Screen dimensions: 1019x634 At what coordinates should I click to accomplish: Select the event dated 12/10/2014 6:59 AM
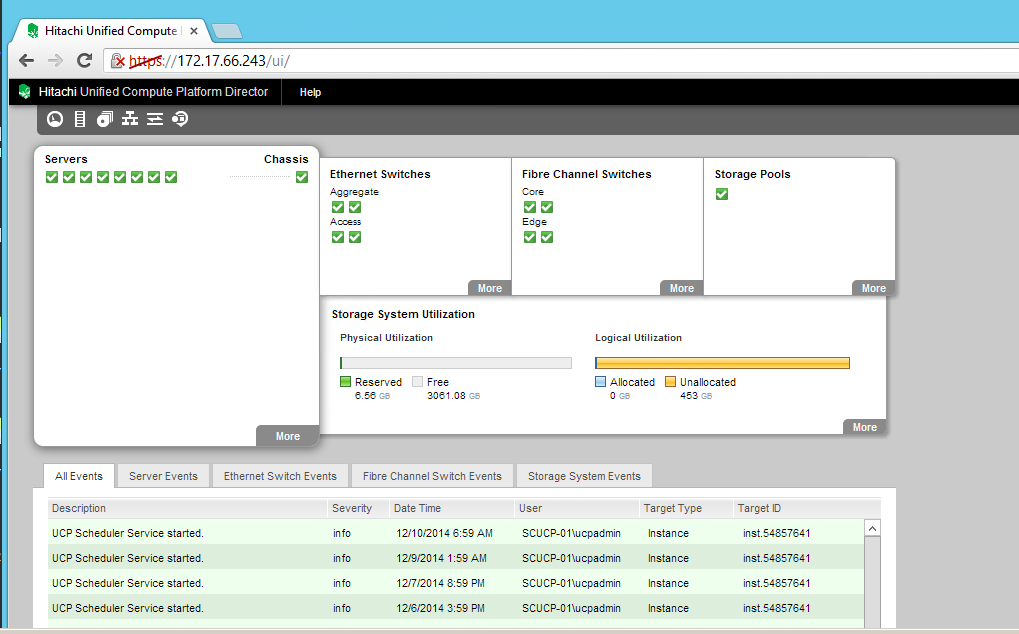456,533
